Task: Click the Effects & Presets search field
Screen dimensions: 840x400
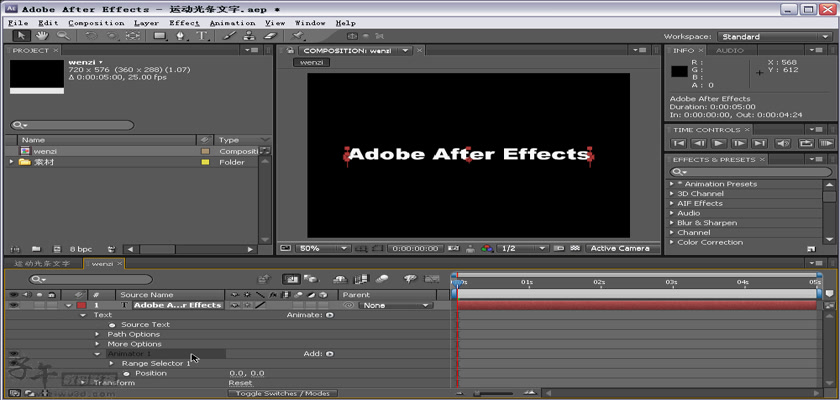Action: [751, 172]
